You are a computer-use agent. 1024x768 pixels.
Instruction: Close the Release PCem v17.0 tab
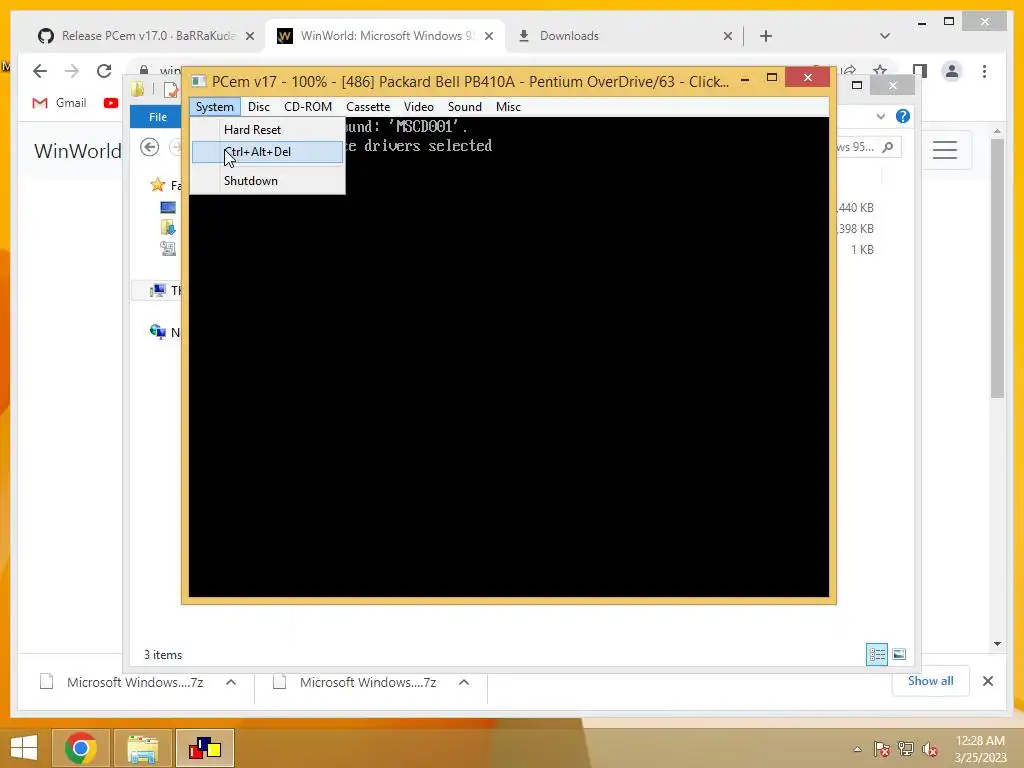(x=249, y=36)
